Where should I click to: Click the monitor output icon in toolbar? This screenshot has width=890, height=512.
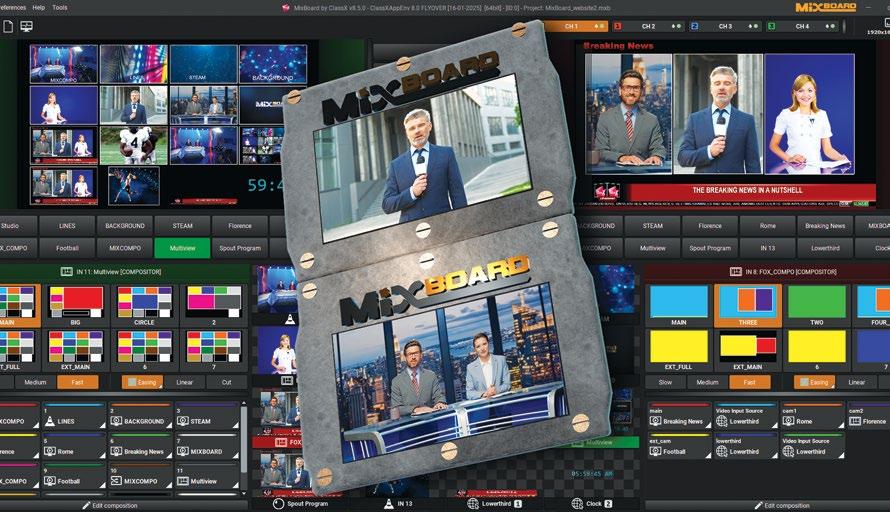click(26, 26)
